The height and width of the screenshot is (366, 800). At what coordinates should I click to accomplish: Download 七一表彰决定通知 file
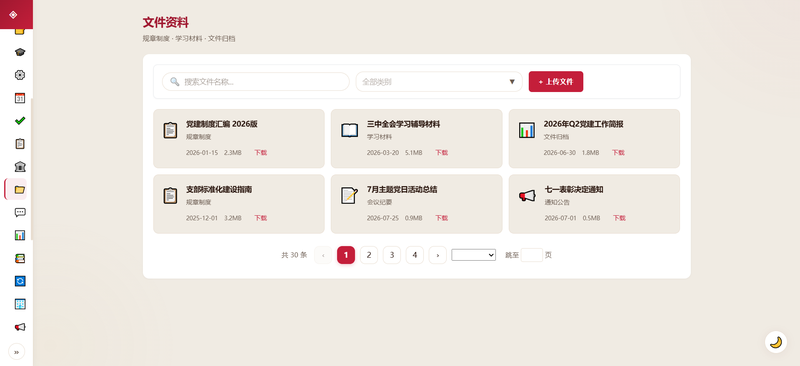(619, 218)
